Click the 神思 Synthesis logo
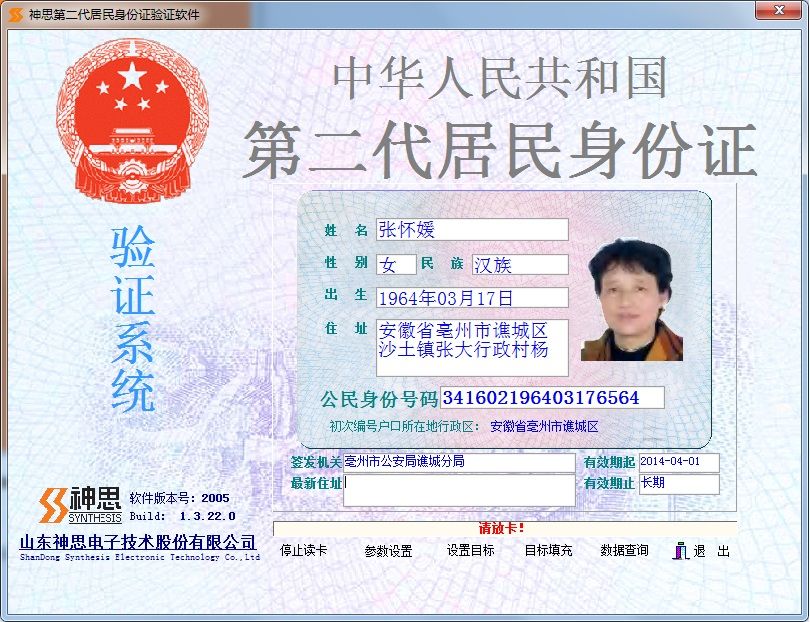810x622 pixels. [81, 505]
